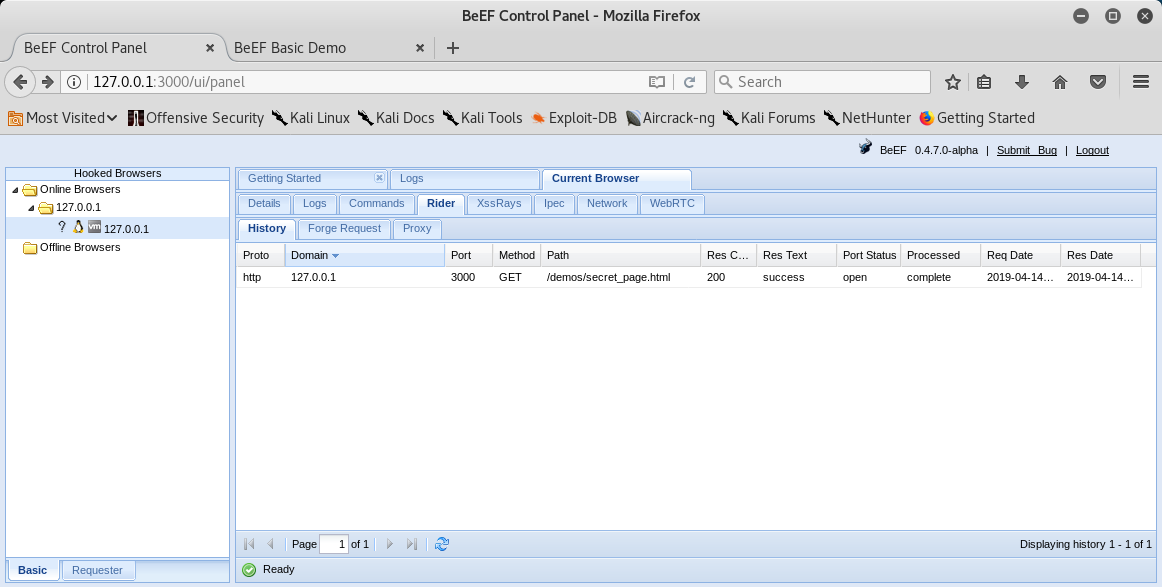Switch to Requester view at bottom
The width and height of the screenshot is (1162, 587).
point(97,570)
